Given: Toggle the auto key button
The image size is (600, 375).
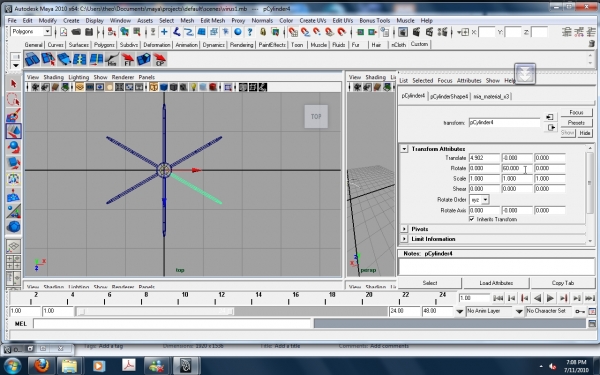Looking at the screenshot, I should pyautogui.click(x=580, y=311).
